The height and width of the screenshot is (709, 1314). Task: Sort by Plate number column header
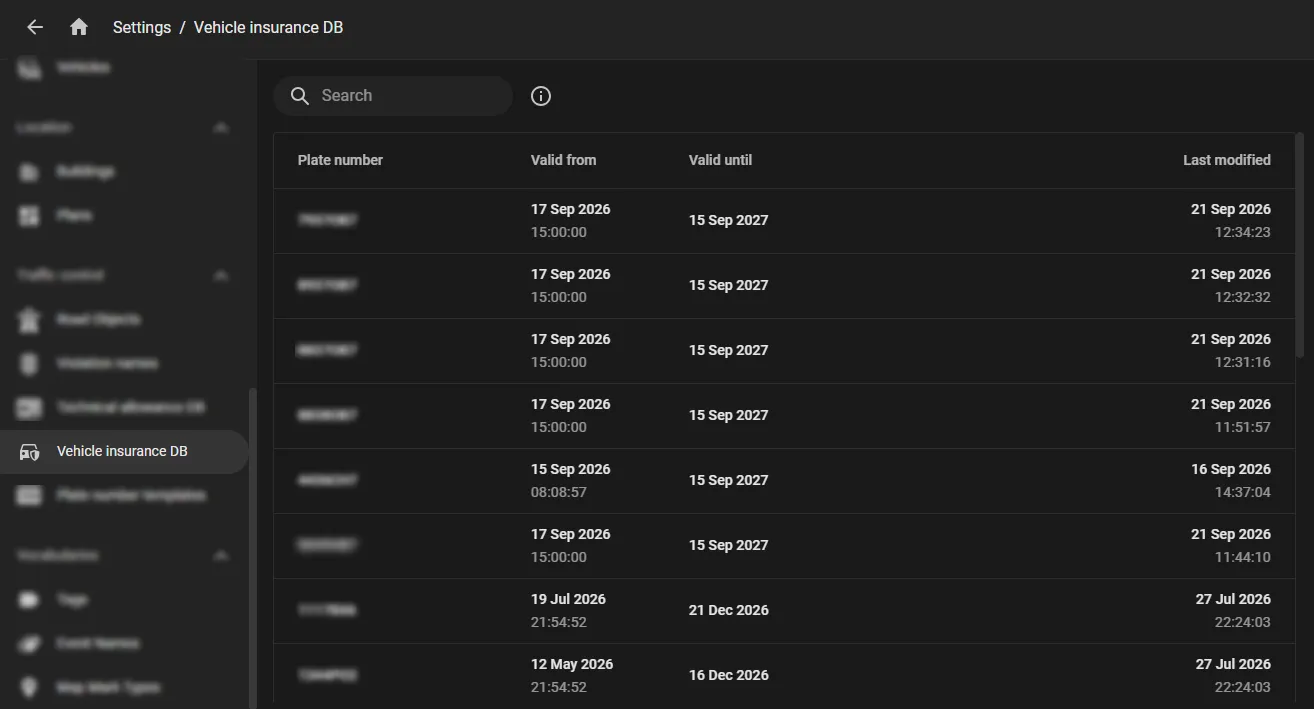[x=340, y=160]
